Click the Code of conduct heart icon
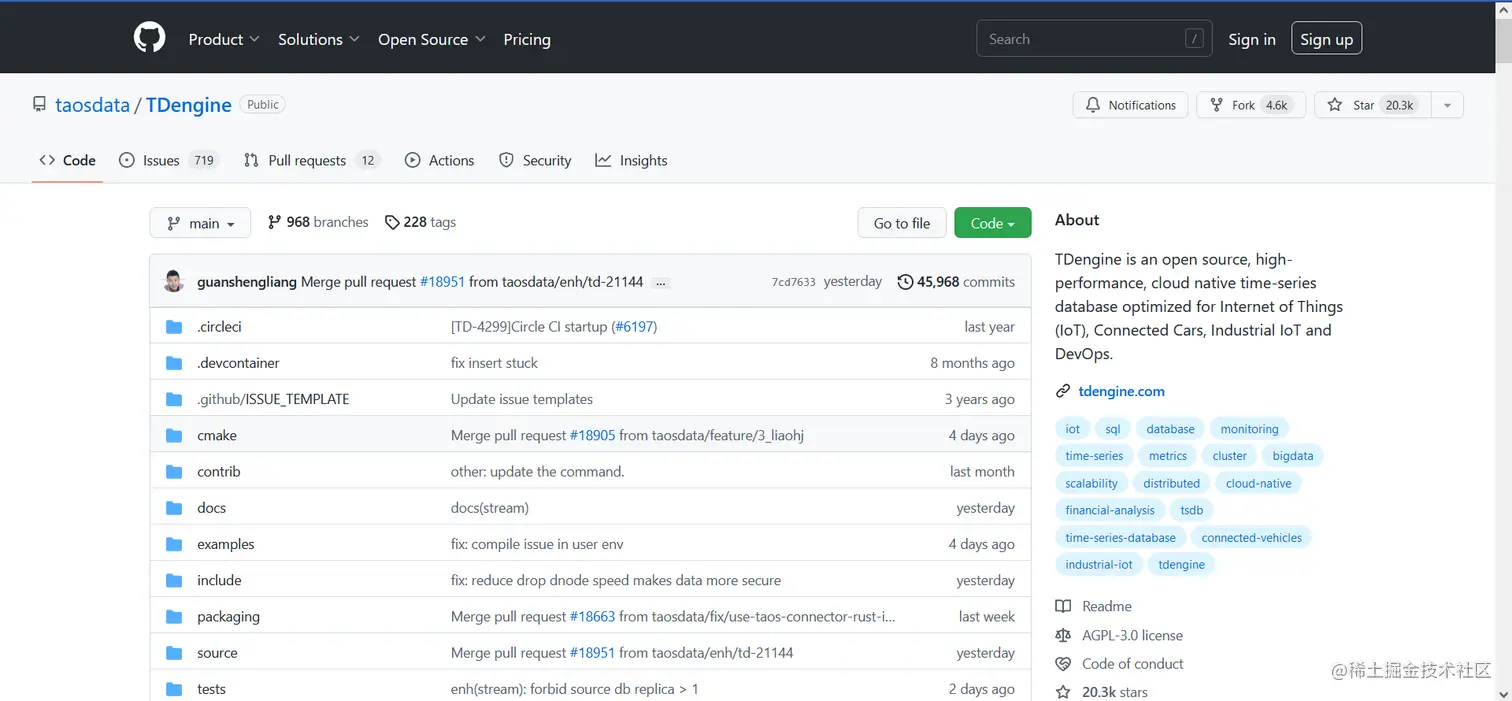Viewport: 1512px width, 701px height. click(x=1063, y=664)
